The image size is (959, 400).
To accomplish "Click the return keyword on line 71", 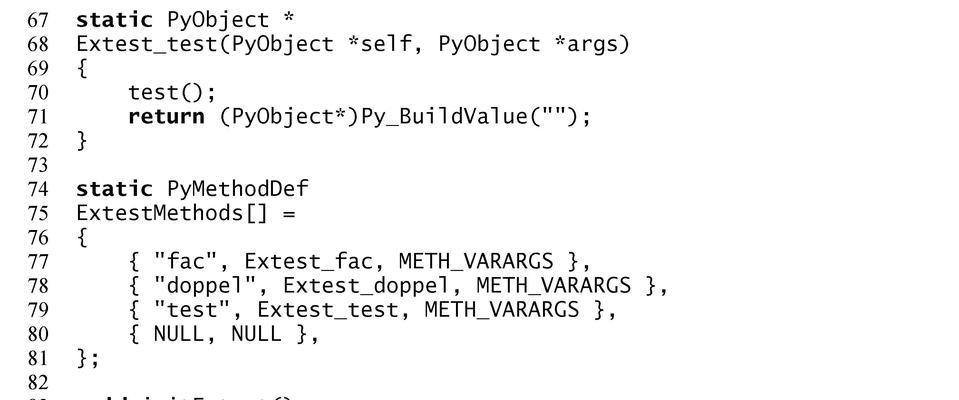I will tap(166, 117).
